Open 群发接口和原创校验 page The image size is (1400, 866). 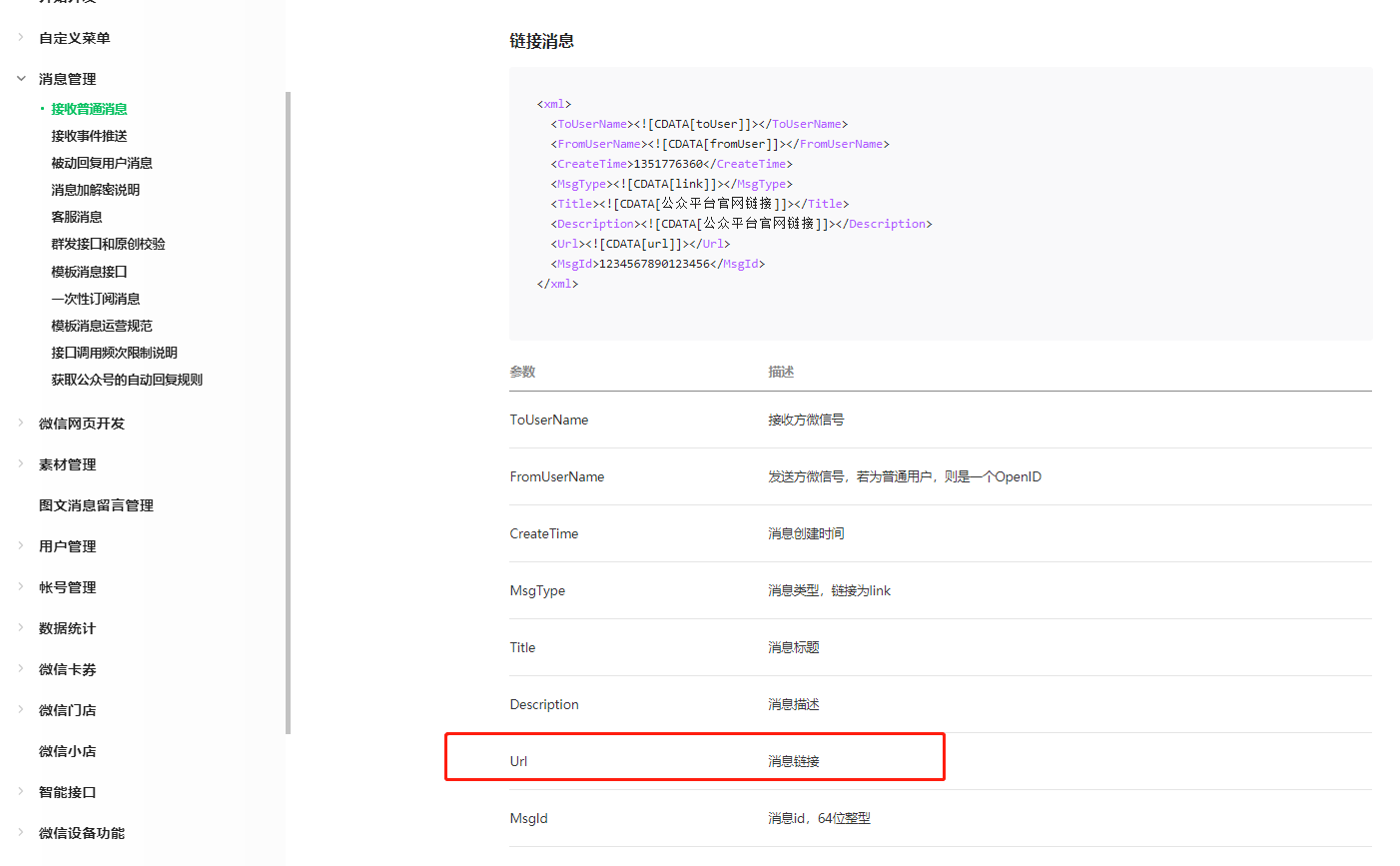coord(108,244)
